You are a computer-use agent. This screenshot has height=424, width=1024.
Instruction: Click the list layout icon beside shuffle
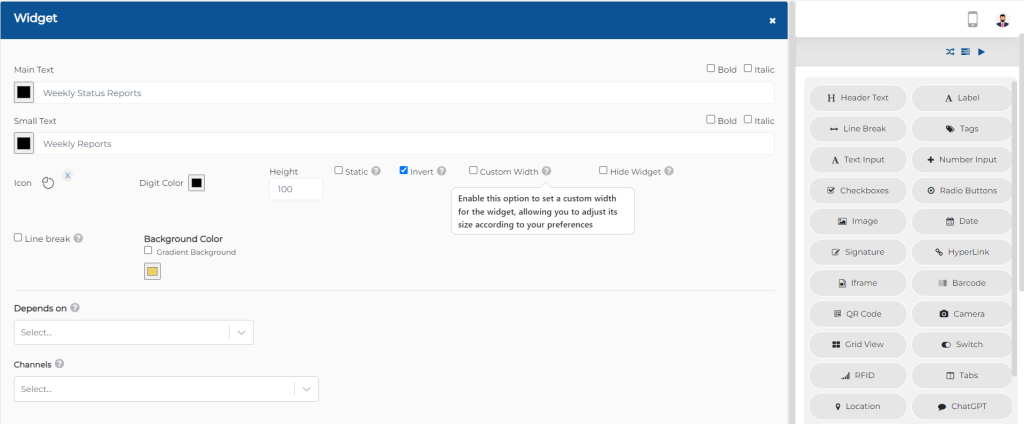click(x=965, y=52)
